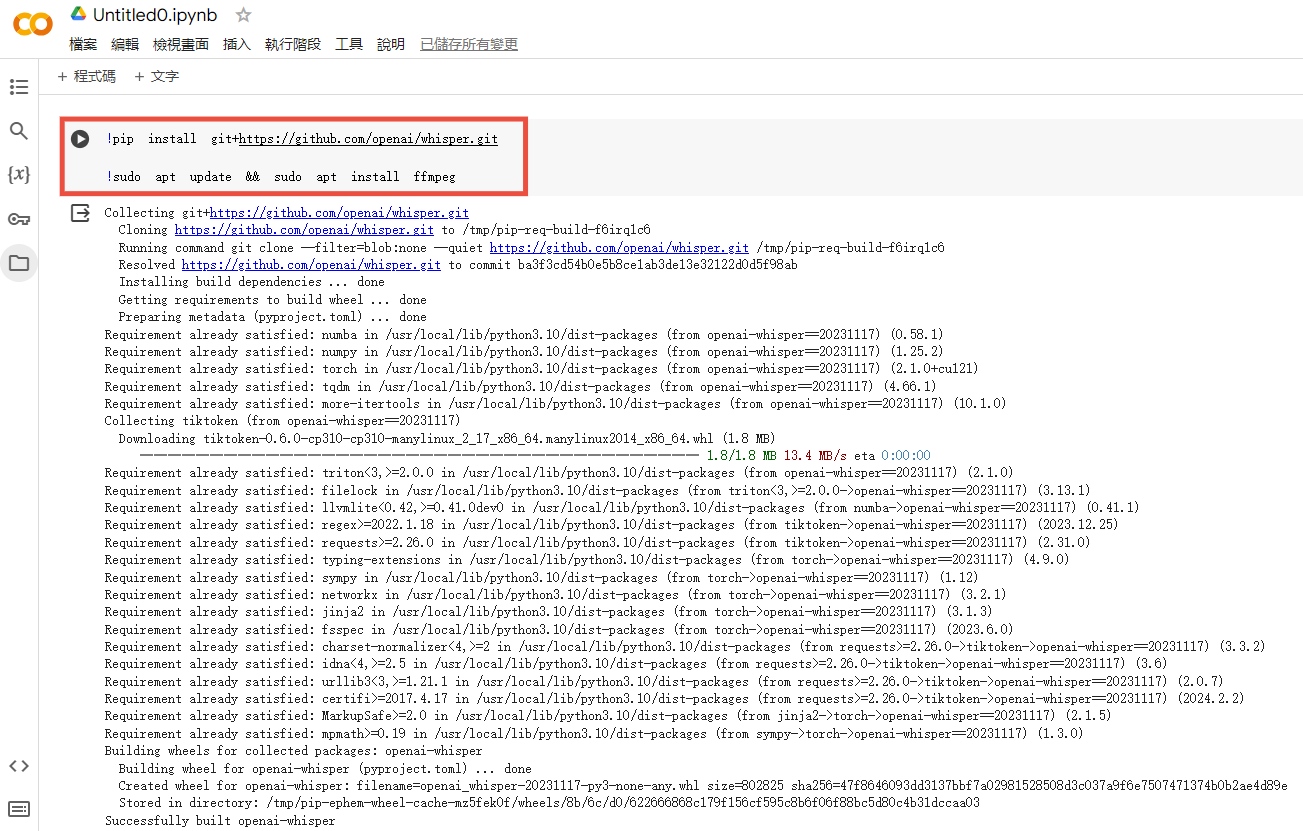
Task: Open the 執行階段 menu
Action: click(293, 44)
